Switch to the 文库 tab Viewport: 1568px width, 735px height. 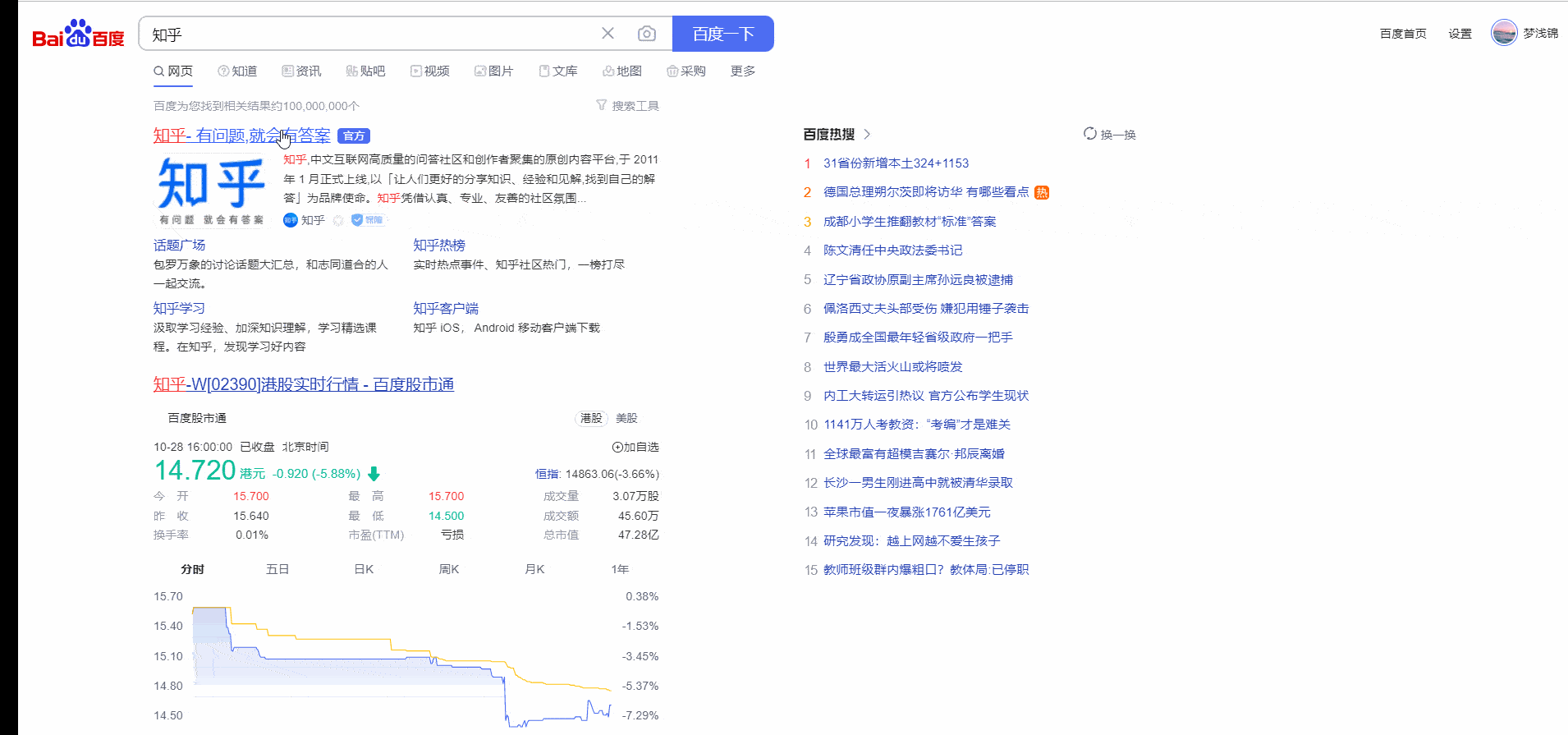558,71
